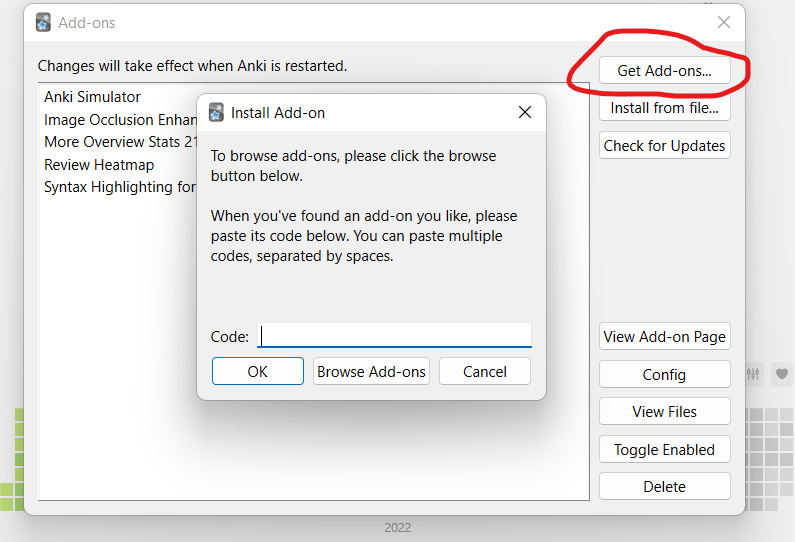Choose Install from file...
Viewport: 795px width, 542px height.
point(664,108)
